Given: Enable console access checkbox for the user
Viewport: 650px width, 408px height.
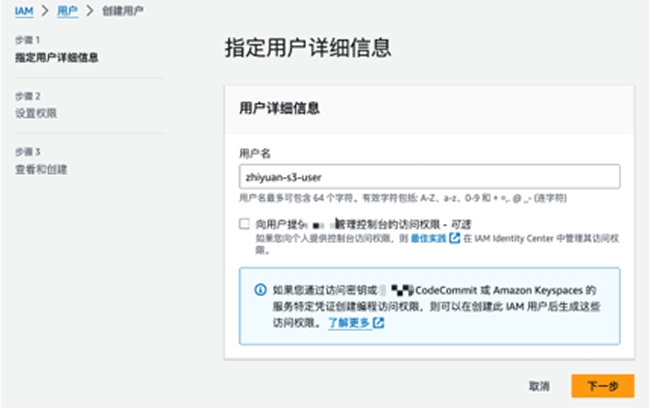Looking at the screenshot, I should tap(244, 224).
